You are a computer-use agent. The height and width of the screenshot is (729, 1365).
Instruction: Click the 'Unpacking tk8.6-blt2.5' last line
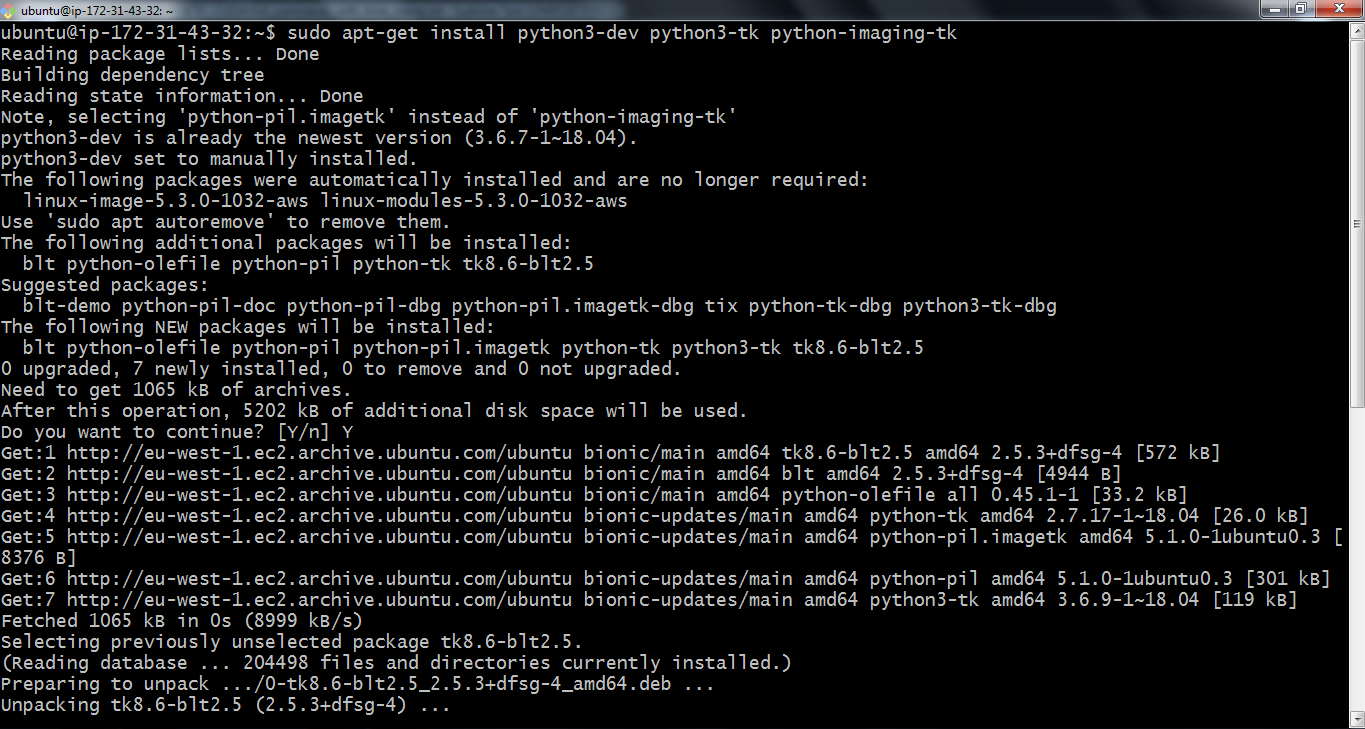pyautogui.click(x=225, y=705)
